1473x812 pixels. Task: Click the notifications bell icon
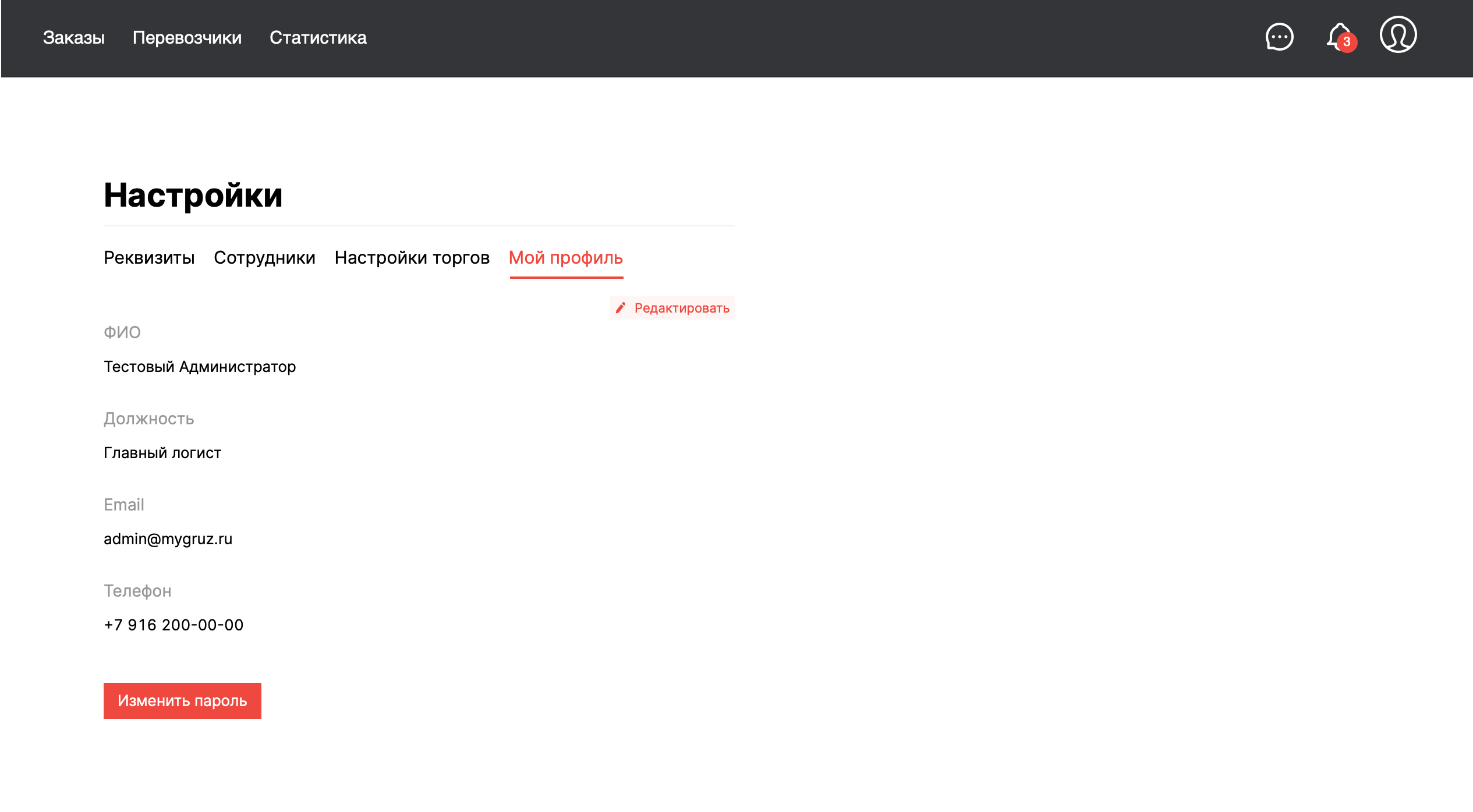click(1337, 37)
